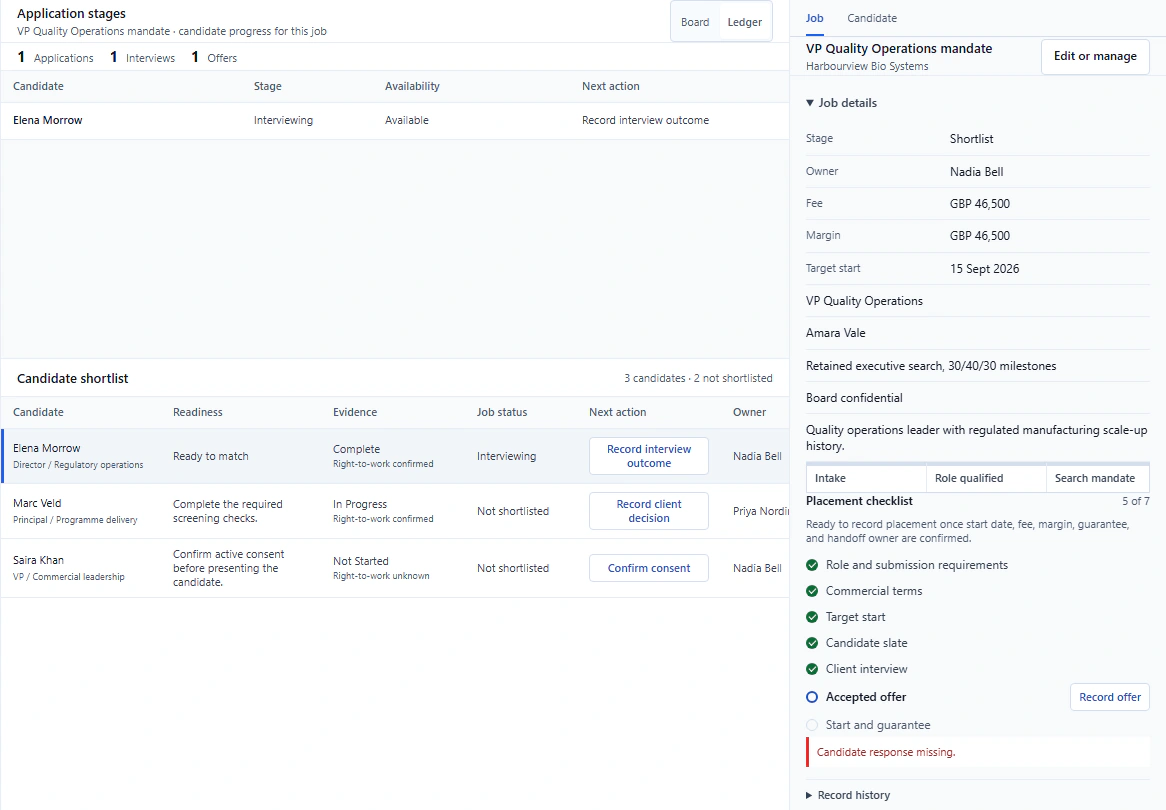Viewport: 1166px width, 810px height.
Task: Click Target start value 15 Sept 2026
Action: 985,269
